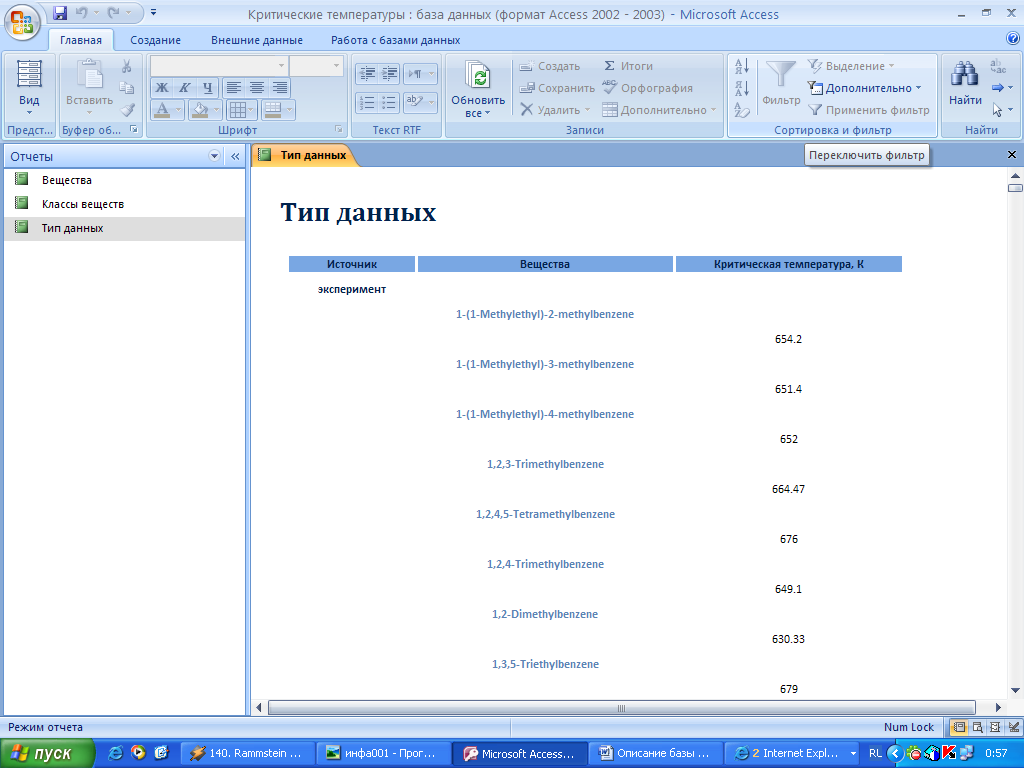Click the Access help question icon

[1012, 39]
